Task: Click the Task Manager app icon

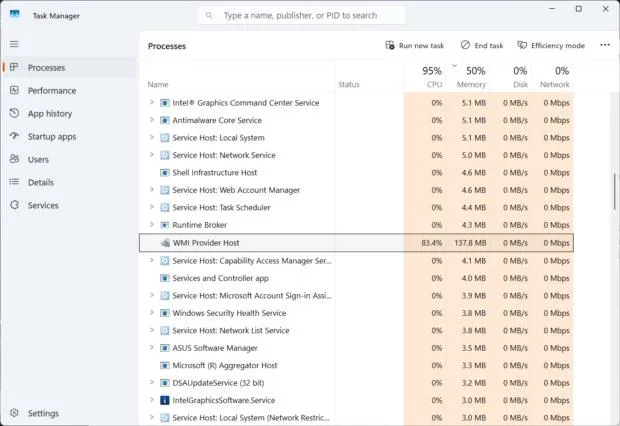Action: [x=15, y=14]
